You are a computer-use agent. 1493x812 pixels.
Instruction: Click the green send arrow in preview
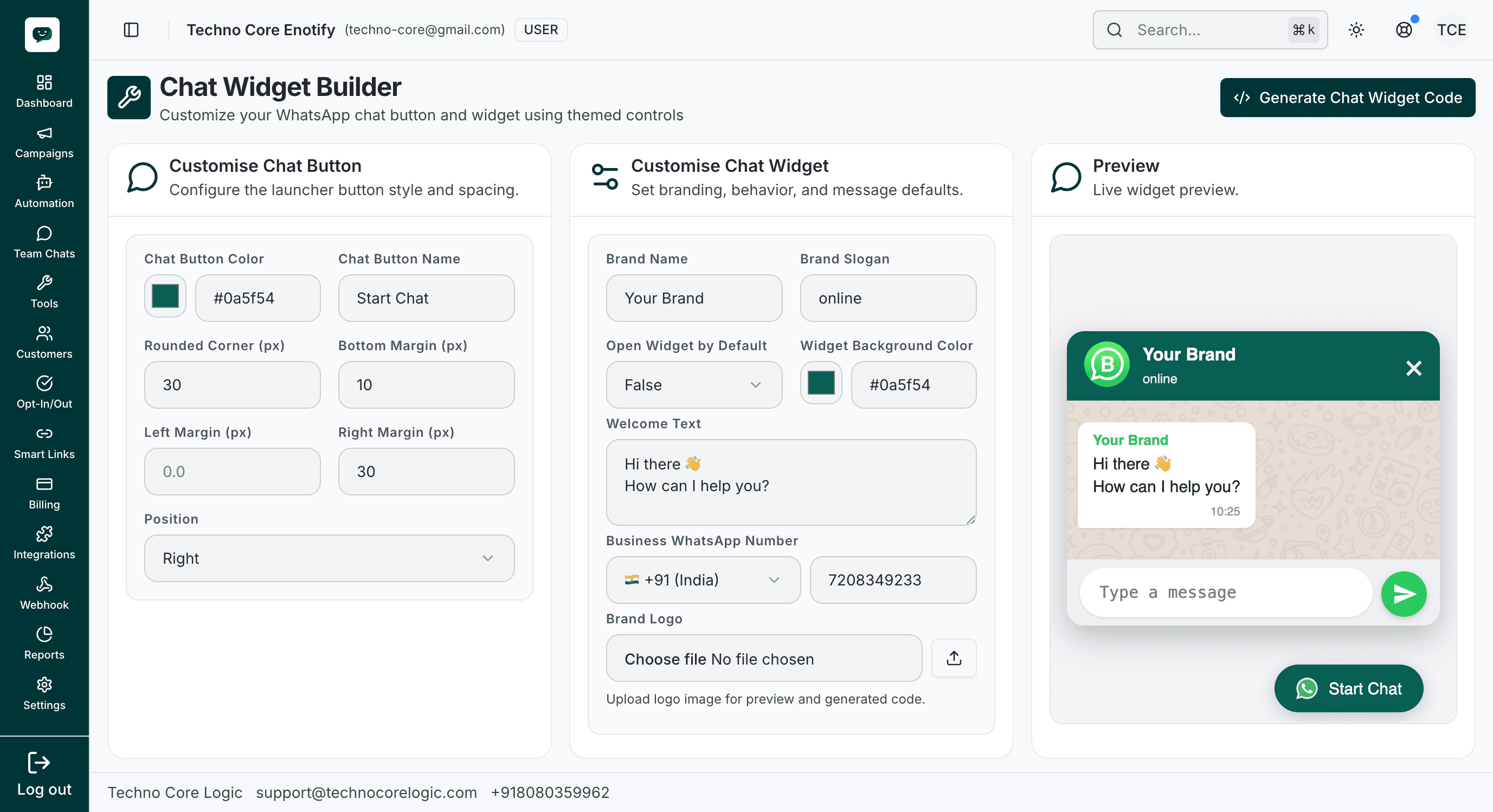[x=1404, y=594]
